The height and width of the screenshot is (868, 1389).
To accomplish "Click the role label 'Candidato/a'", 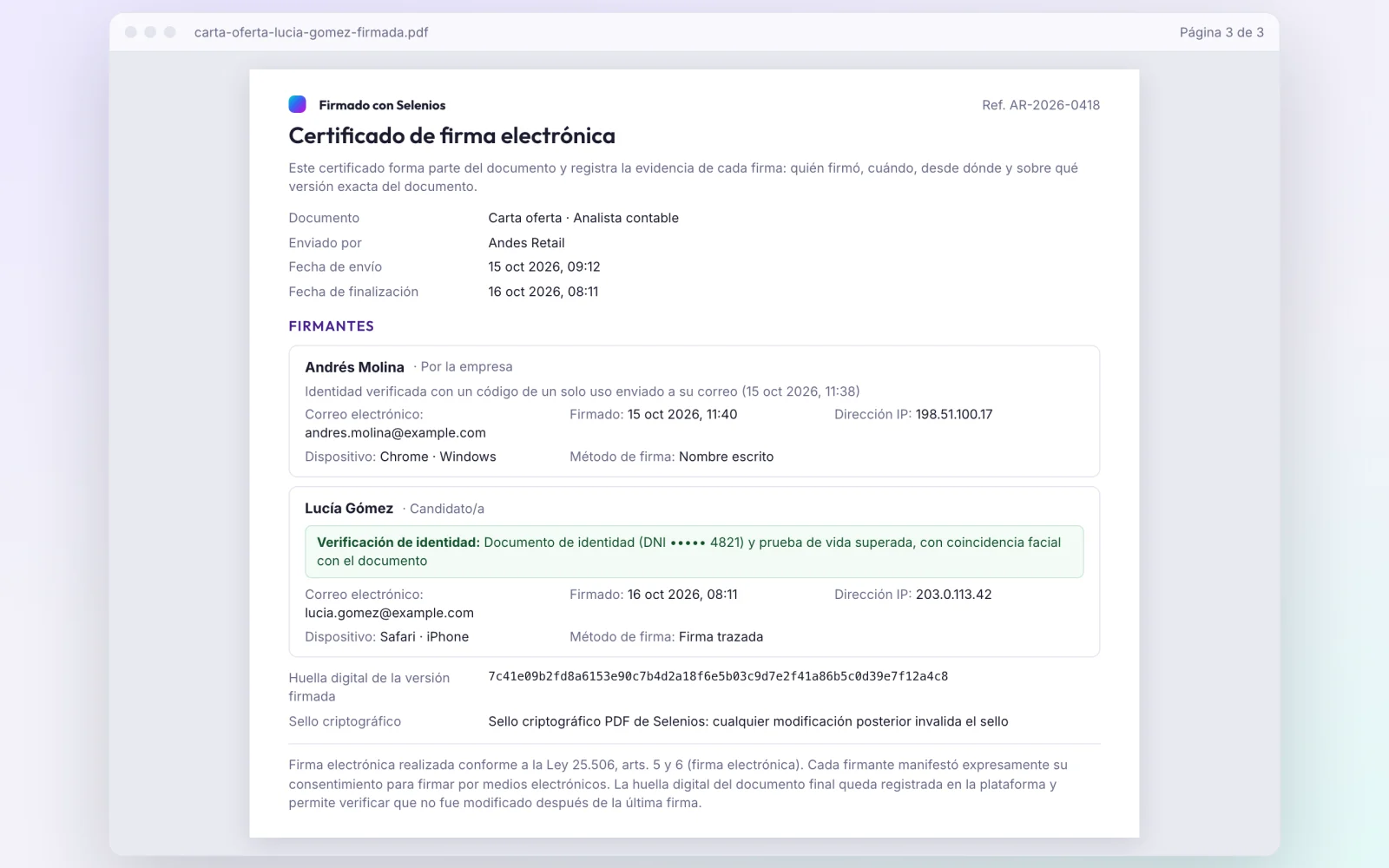I will 447,509.
